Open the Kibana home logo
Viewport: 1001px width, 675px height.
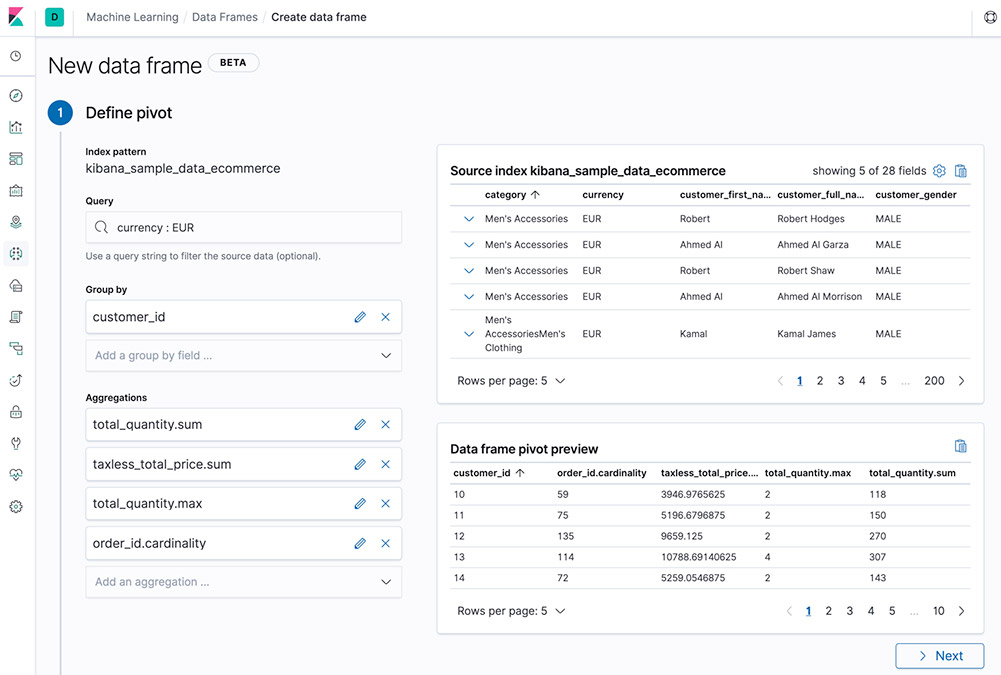(16, 17)
